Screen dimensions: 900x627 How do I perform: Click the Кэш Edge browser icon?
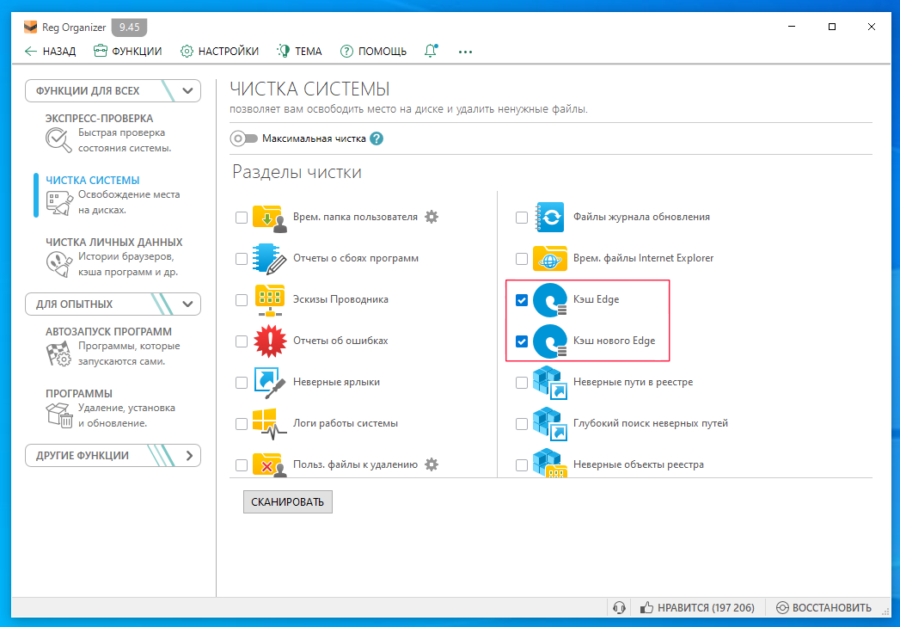[549, 300]
